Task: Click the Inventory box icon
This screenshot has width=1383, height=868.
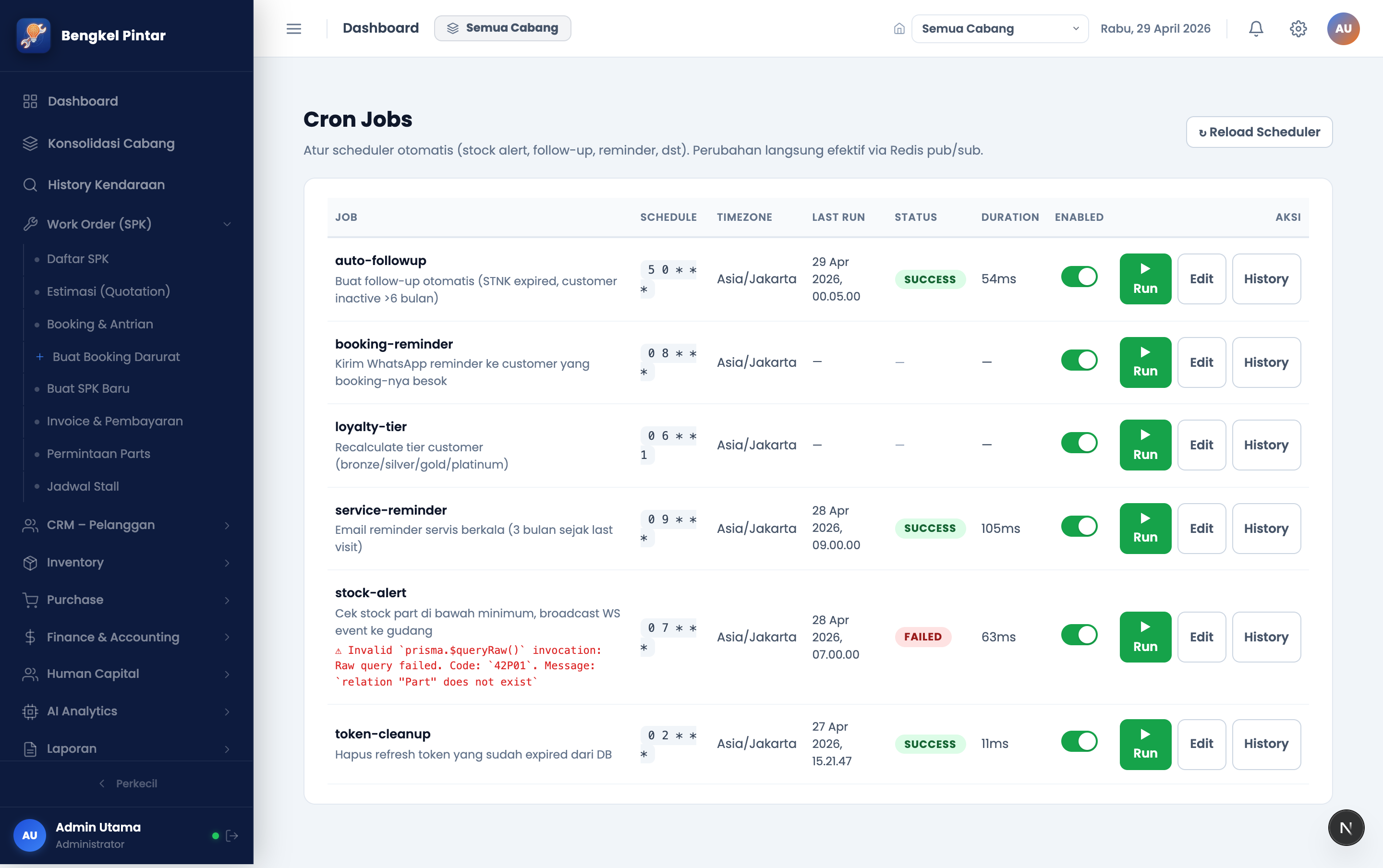Action: [30, 563]
